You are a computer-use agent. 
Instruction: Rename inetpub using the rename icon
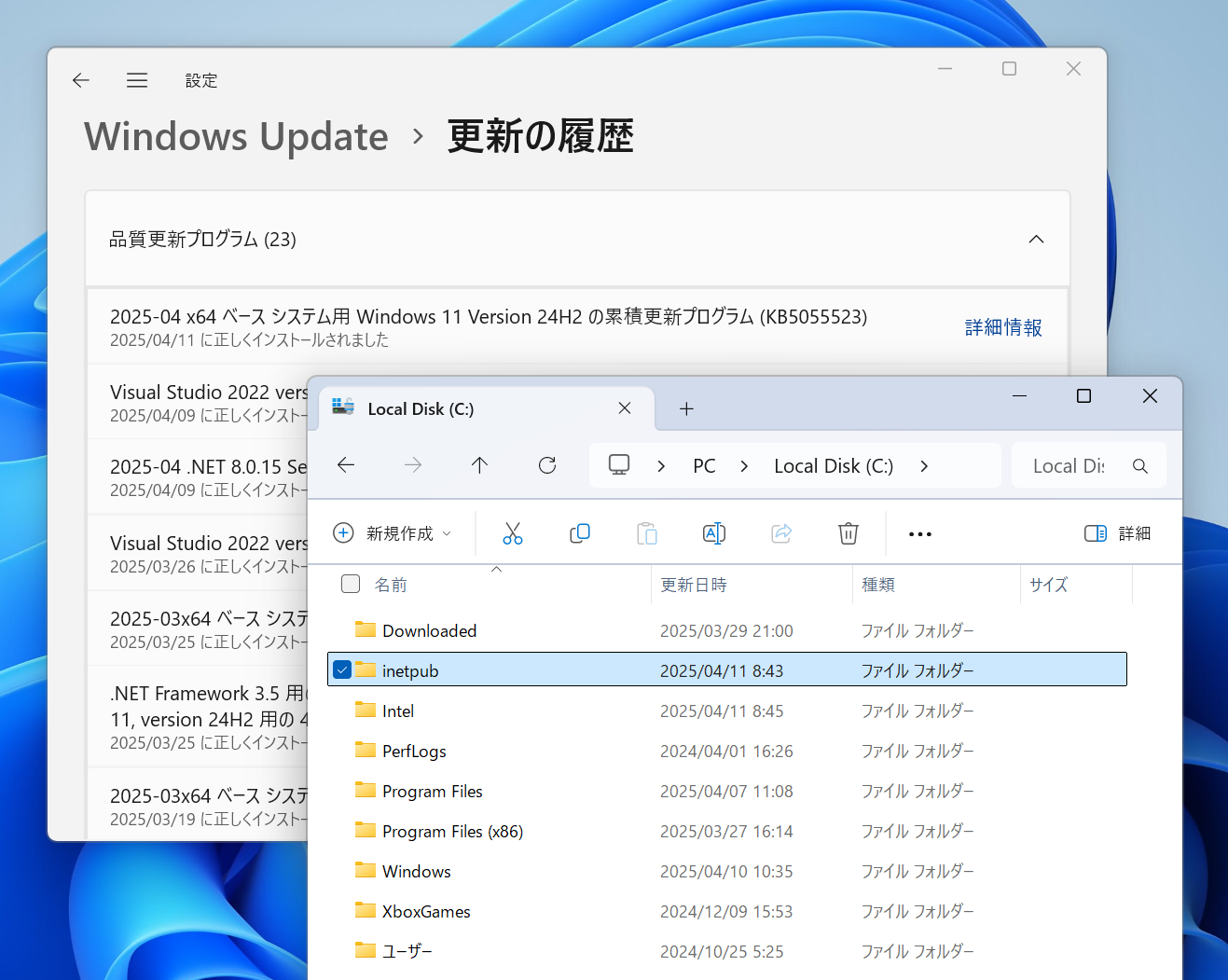tap(713, 533)
